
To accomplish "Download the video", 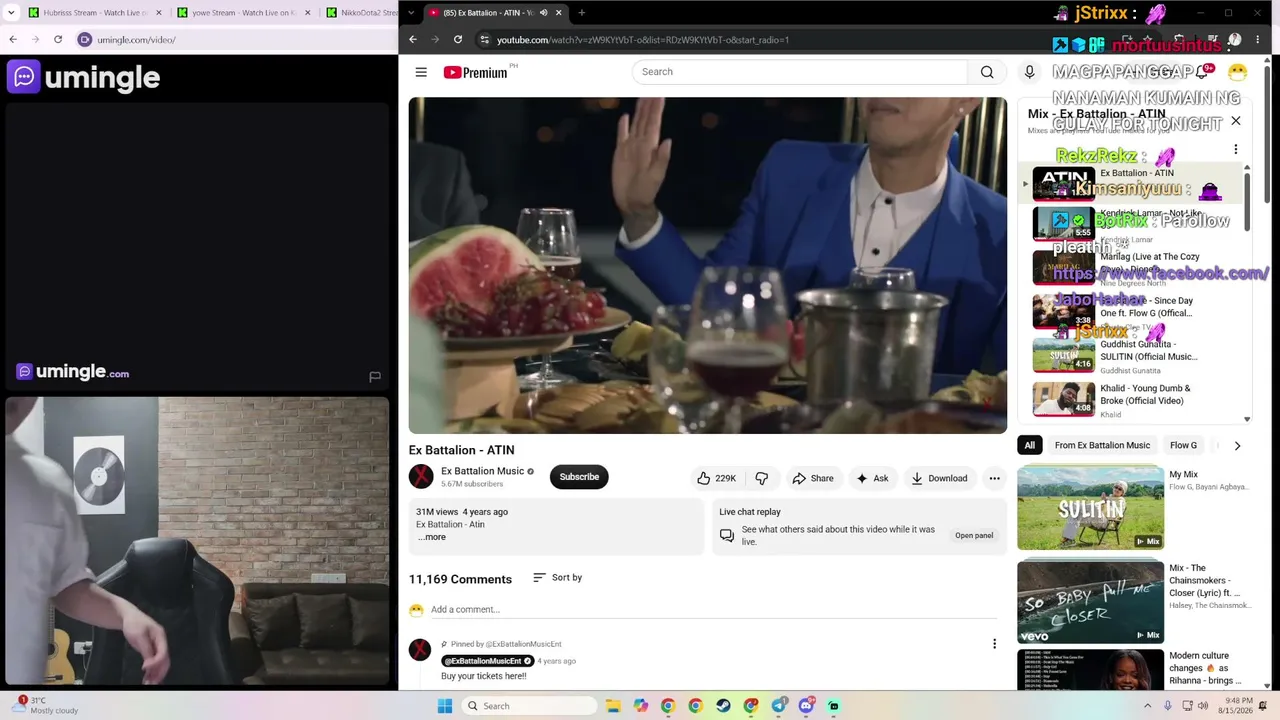I will coord(939,478).
